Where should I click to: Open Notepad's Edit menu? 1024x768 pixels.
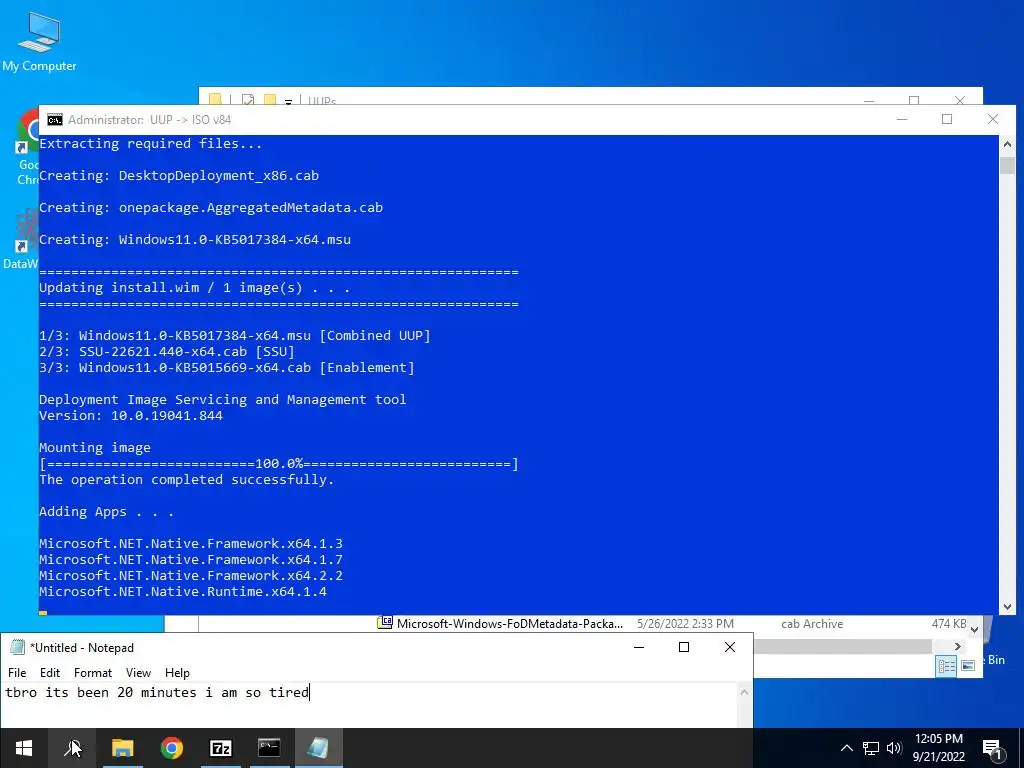point(50,673)
